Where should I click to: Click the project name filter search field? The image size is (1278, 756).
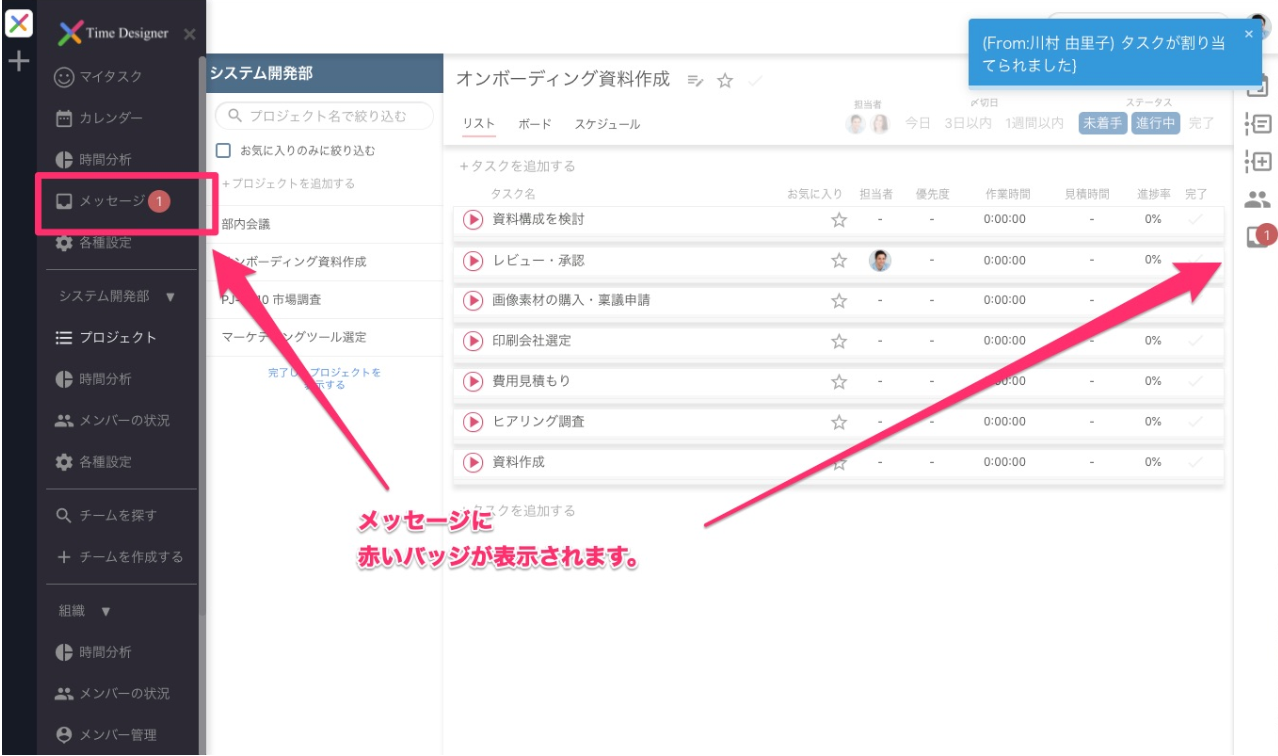coord(326,115)
